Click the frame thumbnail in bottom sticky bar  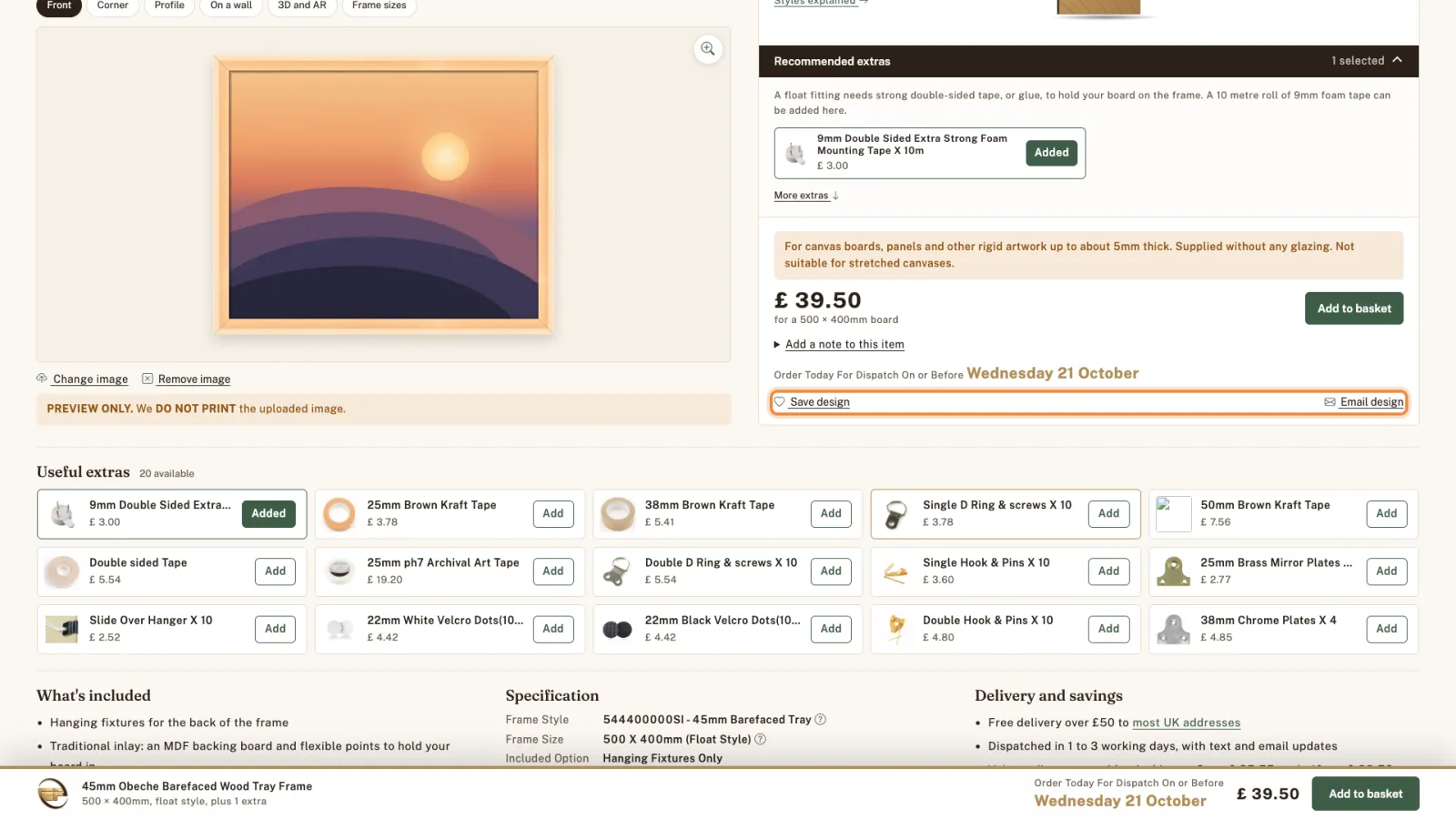click(53, 794)
